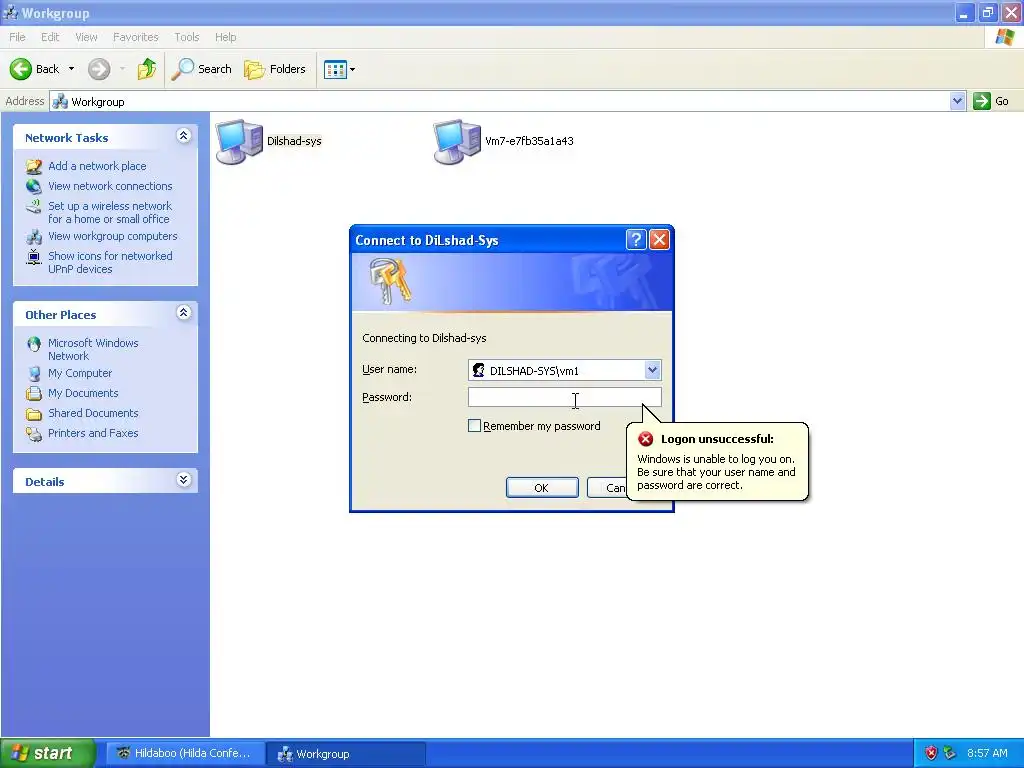The image size is (1024, 768).
Task: Open the Back history dropdown arrow
Action: pos(71,69)
